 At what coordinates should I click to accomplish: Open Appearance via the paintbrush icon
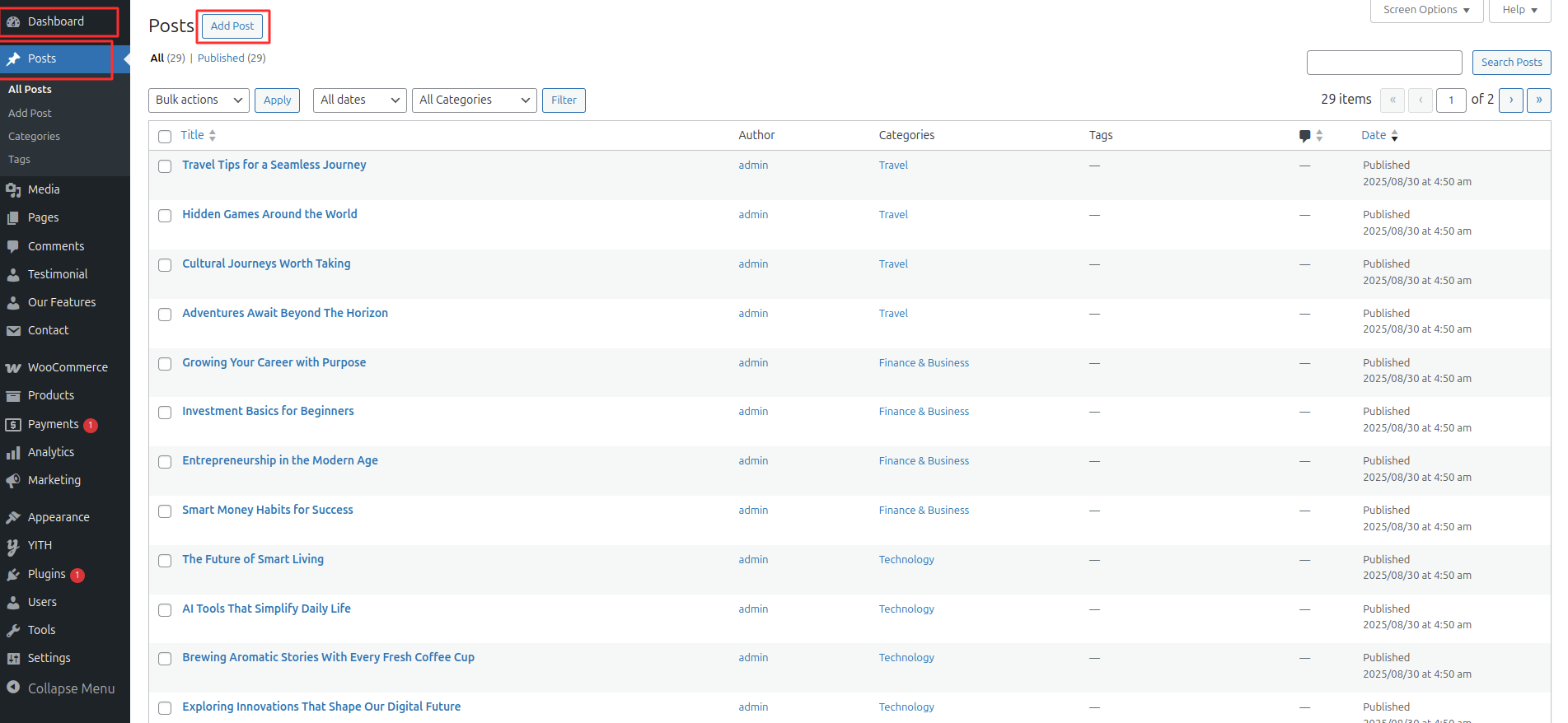[13, 518]
